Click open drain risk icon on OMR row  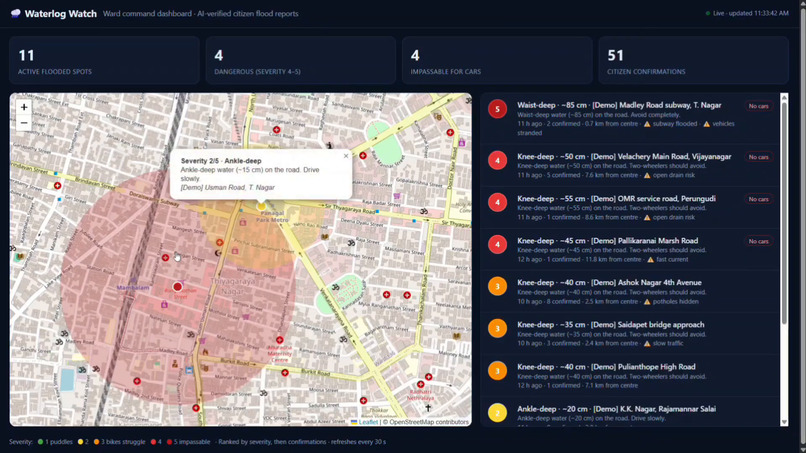(x=647, y=218)
